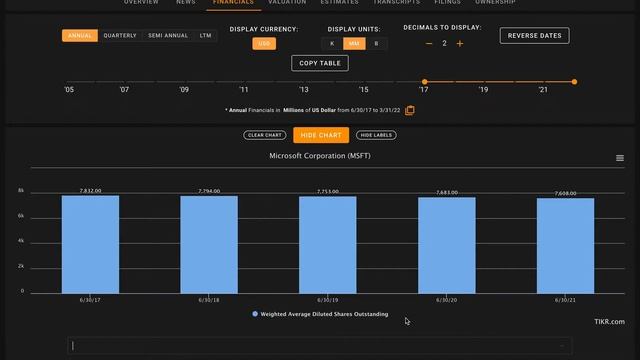Open the Financials tab
Image resolution: width=640 pixels, height=360 pixels.
tap(233, 2)
